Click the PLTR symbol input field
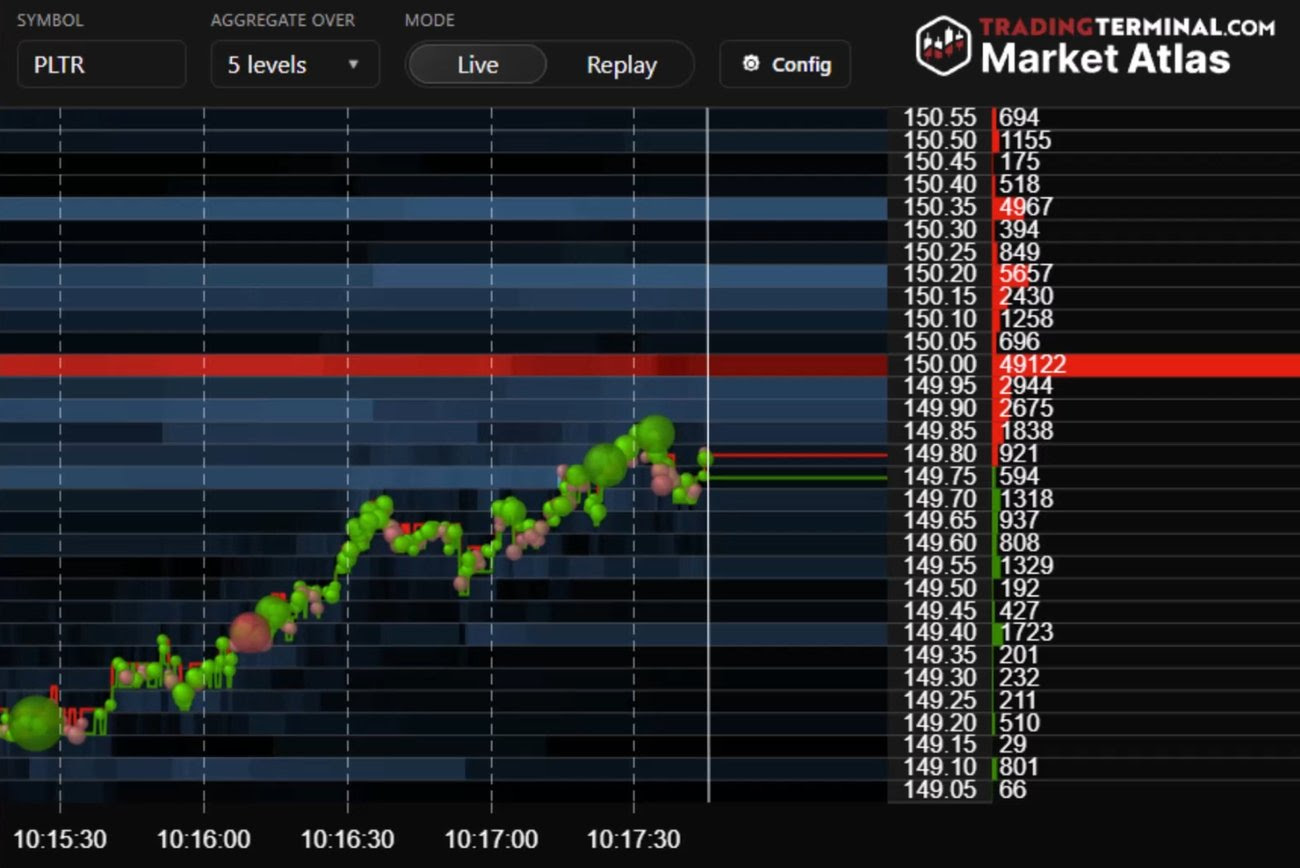1300x868 pixels. [101, 65]
